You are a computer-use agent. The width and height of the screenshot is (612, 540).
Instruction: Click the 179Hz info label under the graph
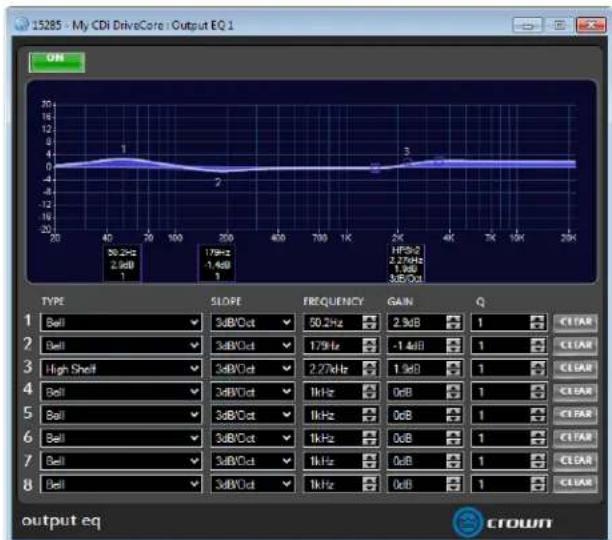217,264
